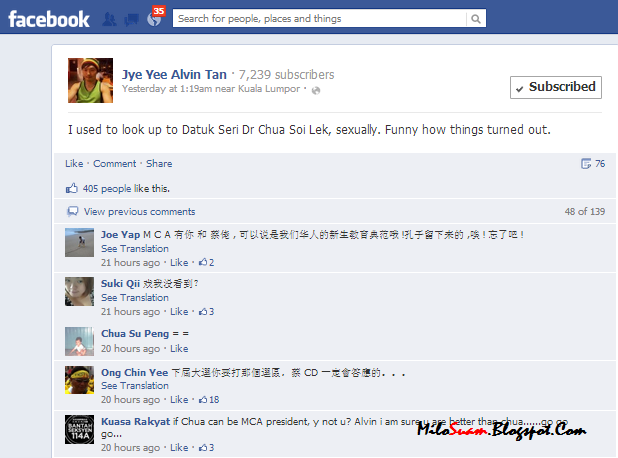Click the comment bubble icon for previous comments

click(x=73, y=212)
